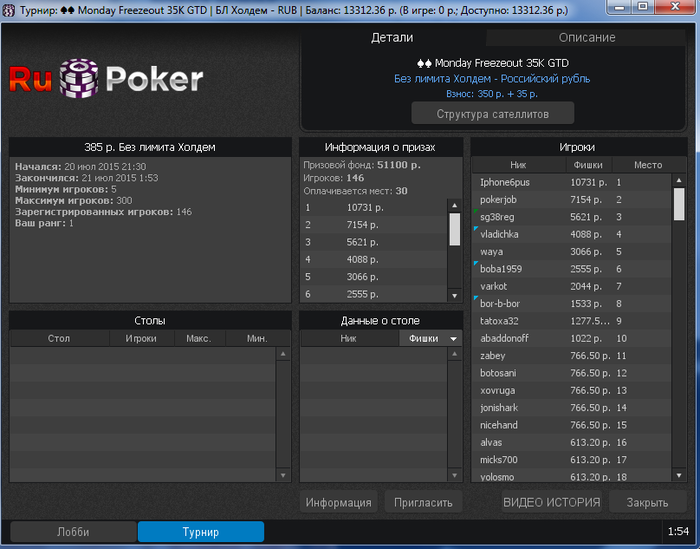
Task: Select player boba1959 row
Action: [571, 269]
